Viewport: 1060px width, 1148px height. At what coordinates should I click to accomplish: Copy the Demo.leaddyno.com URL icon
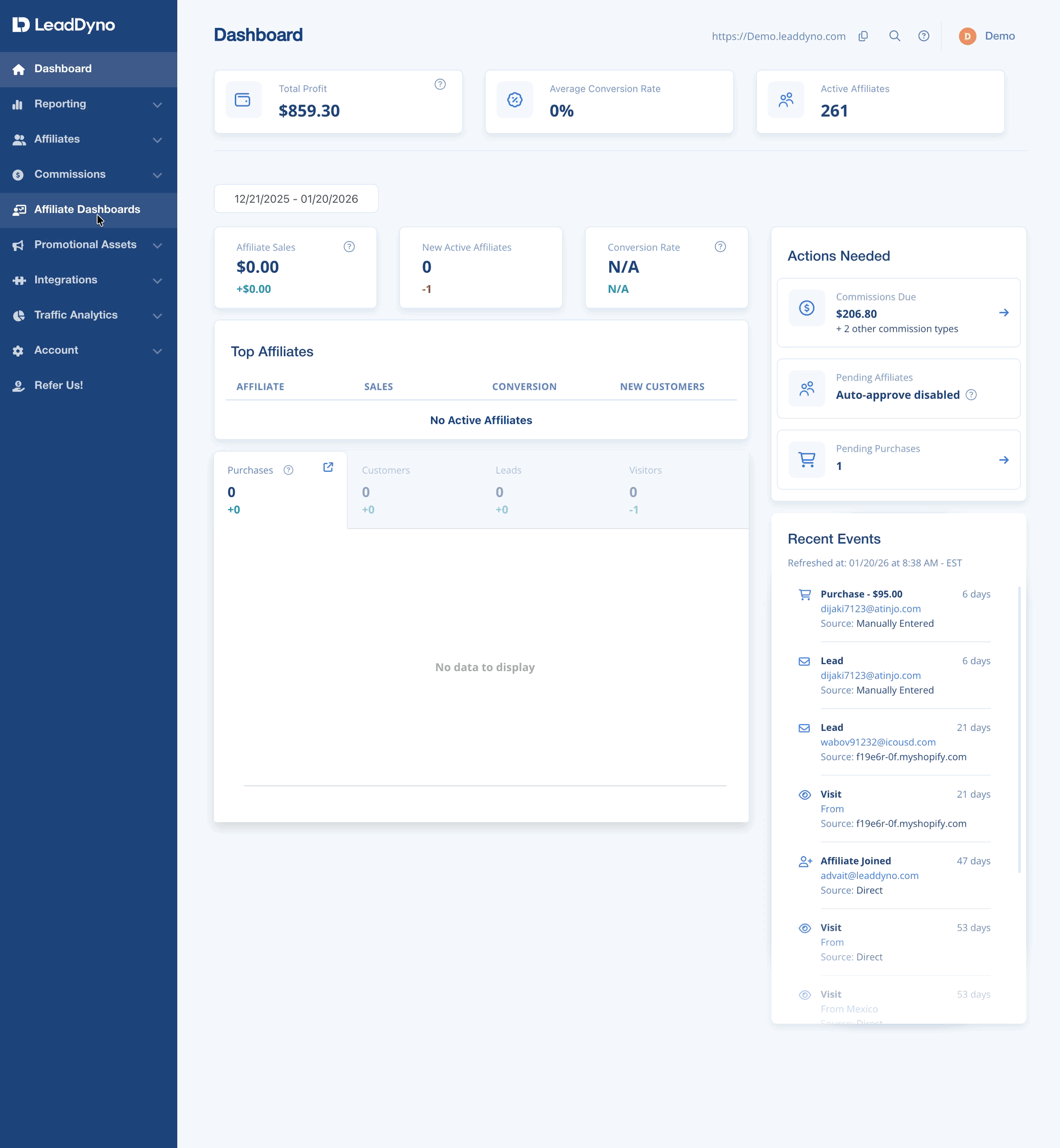(x=863, y=36)
